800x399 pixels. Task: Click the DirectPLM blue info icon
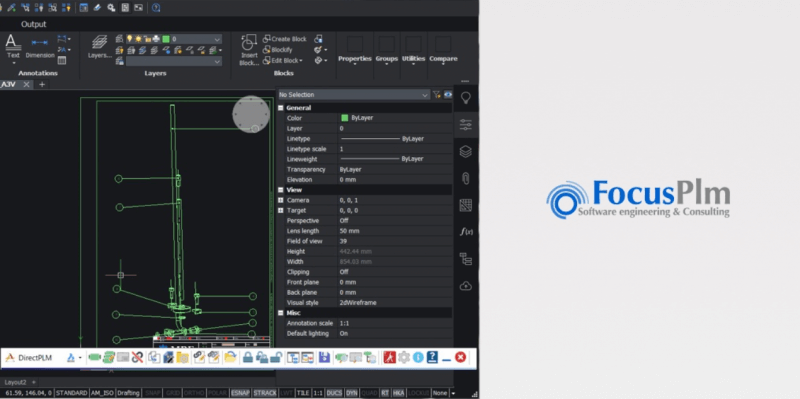(418, 357)
